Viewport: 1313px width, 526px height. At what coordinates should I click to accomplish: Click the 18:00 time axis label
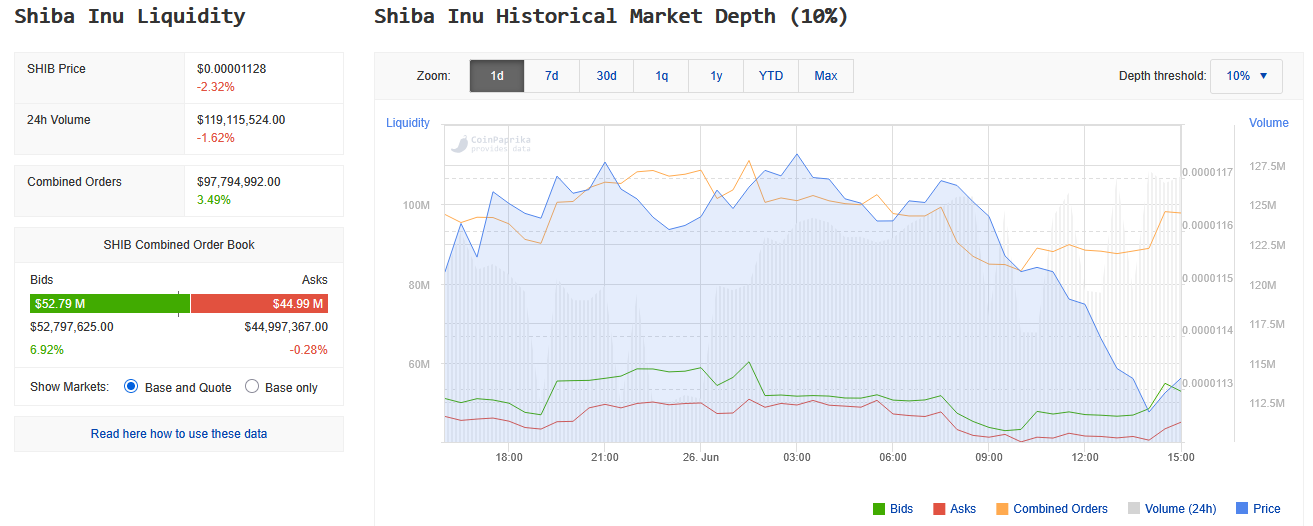click(x=509, y=457)
